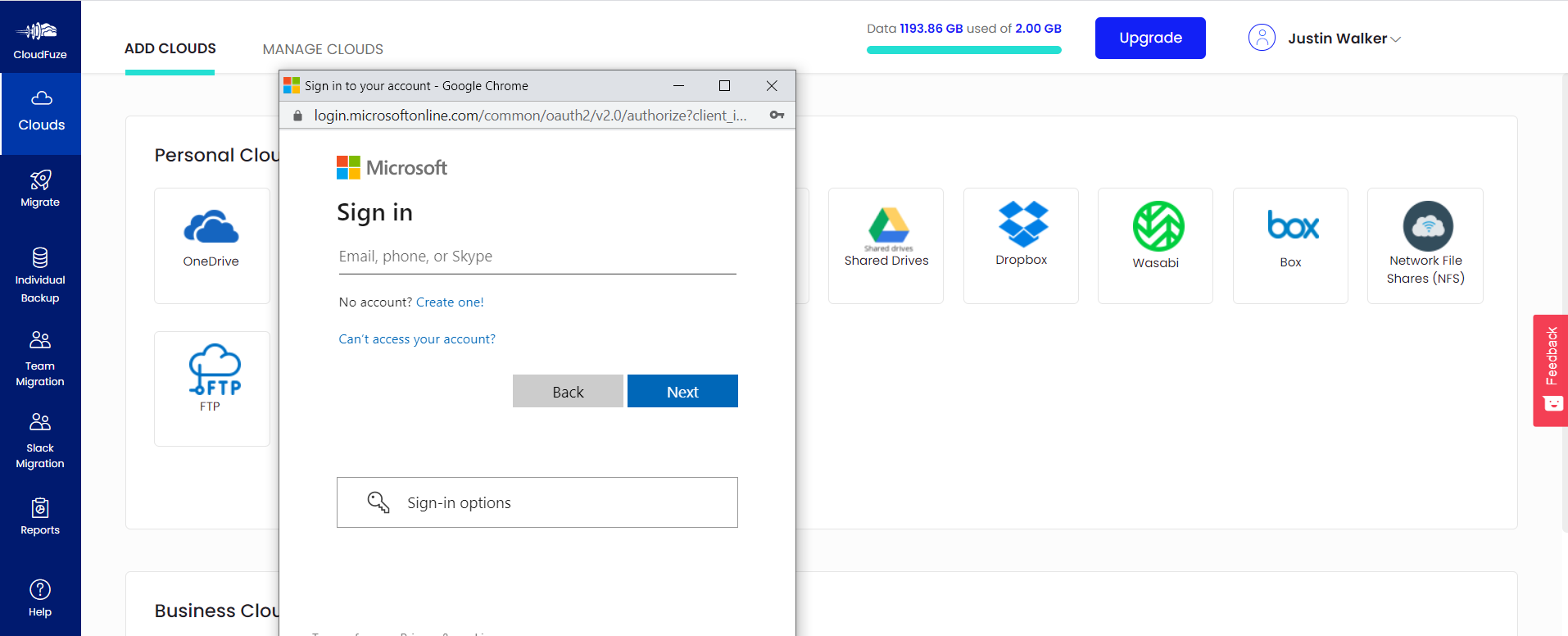Open Sign-in options
1568x636 pixels.
537,502
